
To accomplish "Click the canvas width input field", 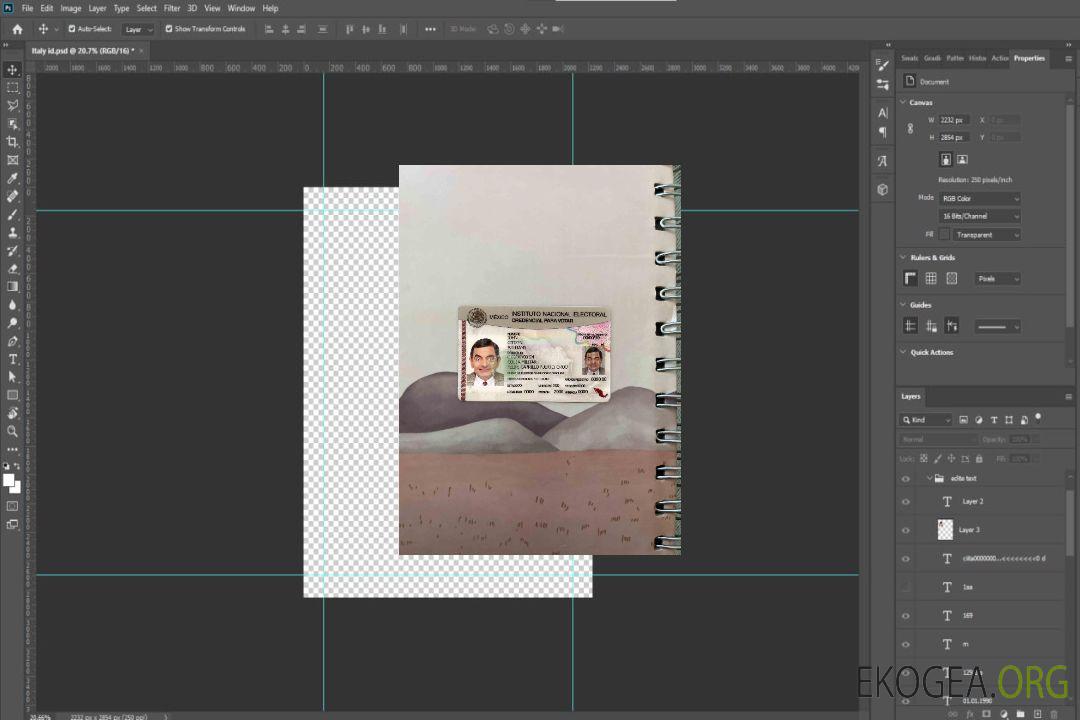I will click(953, 120).
